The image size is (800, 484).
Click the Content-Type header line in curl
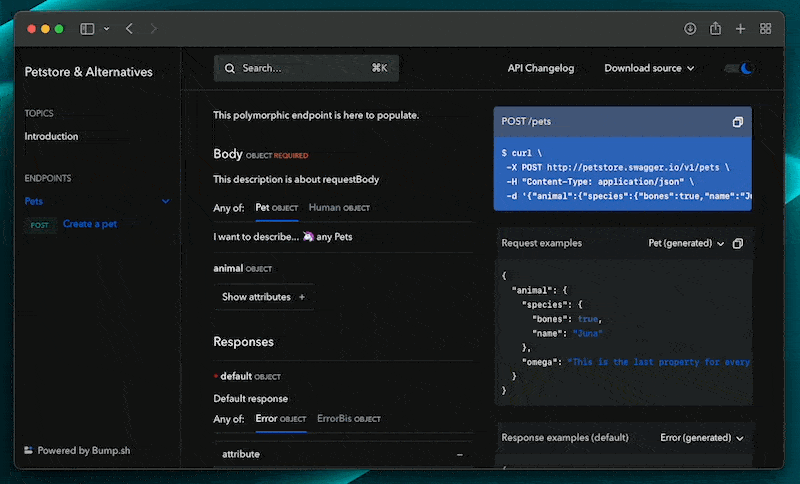(x=600, y=182)
